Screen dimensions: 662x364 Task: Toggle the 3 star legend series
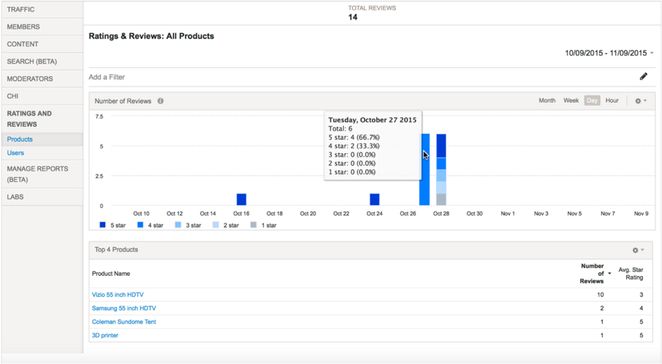coord(188,225)
